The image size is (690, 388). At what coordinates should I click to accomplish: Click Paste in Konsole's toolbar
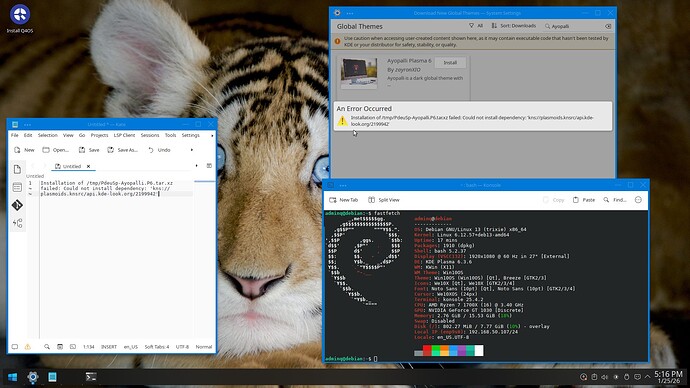pyautogui.click(x=584, y=200)
